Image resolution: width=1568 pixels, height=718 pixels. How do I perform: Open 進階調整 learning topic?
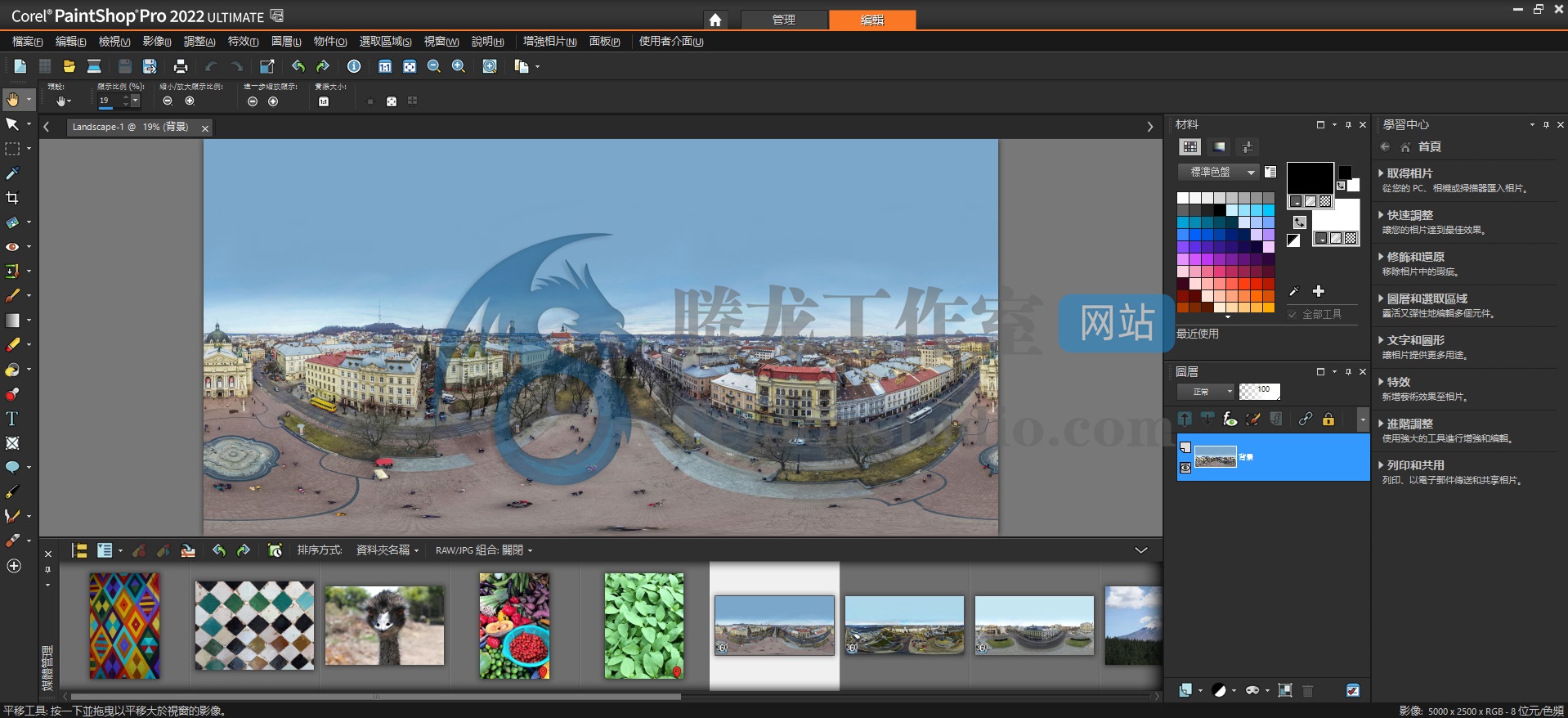(1409, 424)
